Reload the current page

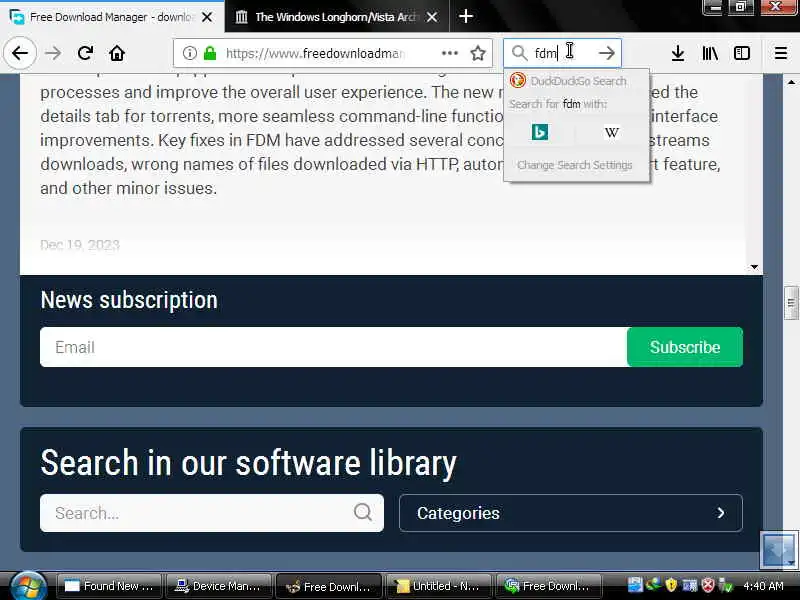(x=85, y=53)
